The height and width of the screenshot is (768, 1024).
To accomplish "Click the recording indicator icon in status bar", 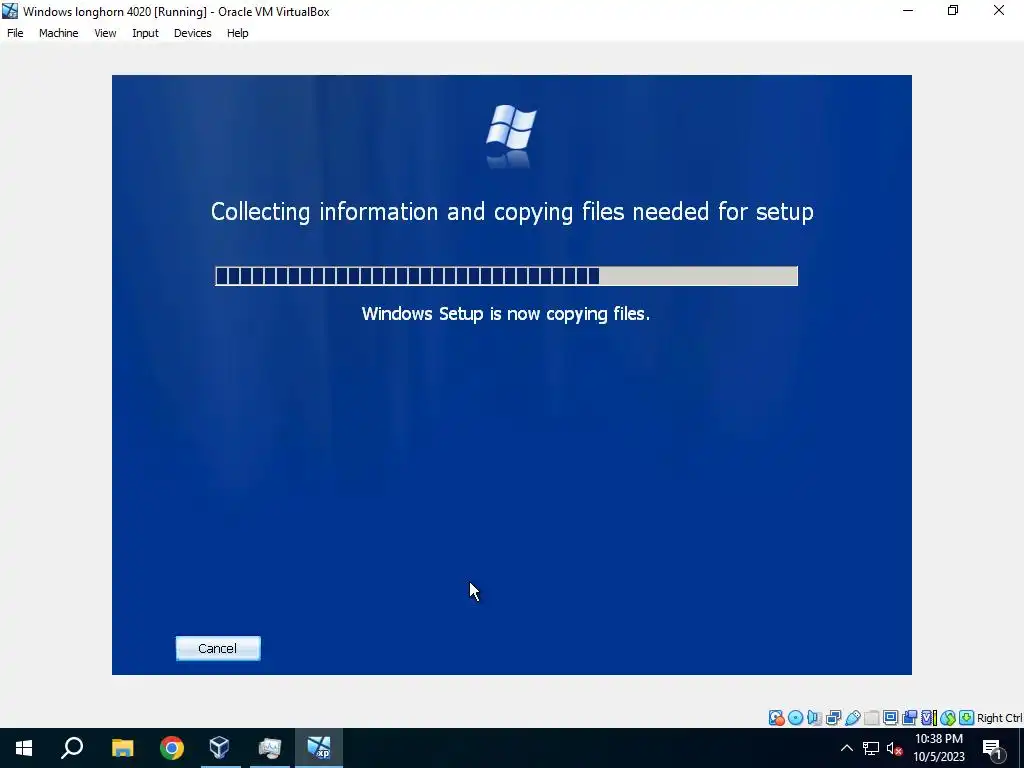I will (x=909, y=718).
